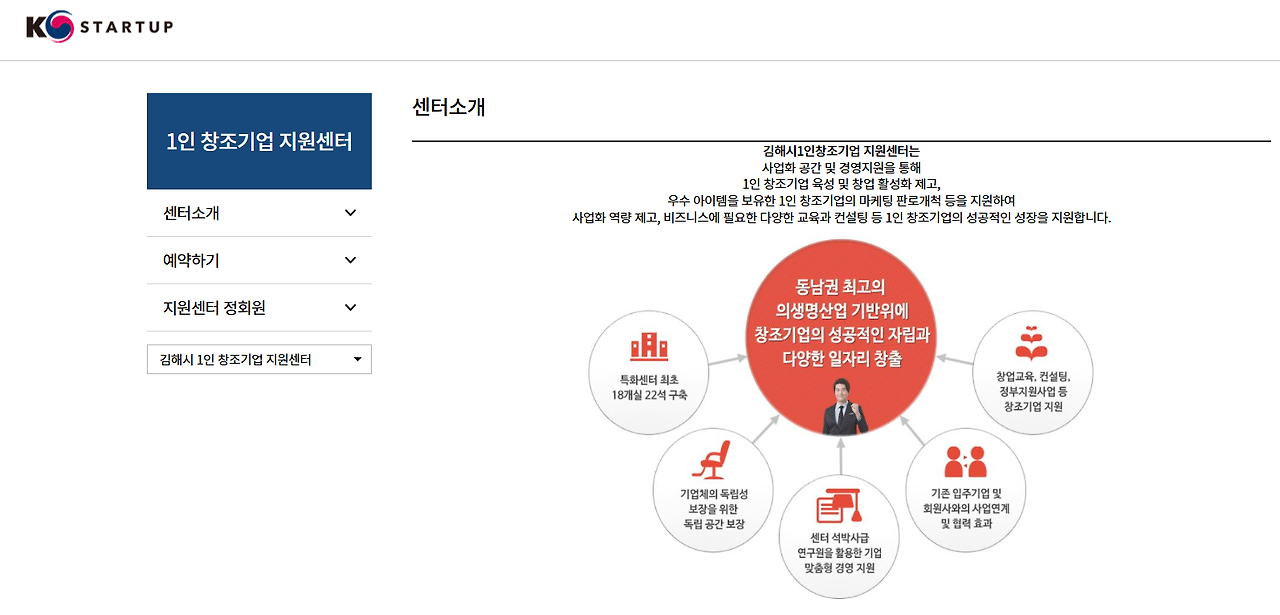The image size is (1280, 615).
Task: Expand the 예약하기 section chevron
Action: [x=350, y=260]
